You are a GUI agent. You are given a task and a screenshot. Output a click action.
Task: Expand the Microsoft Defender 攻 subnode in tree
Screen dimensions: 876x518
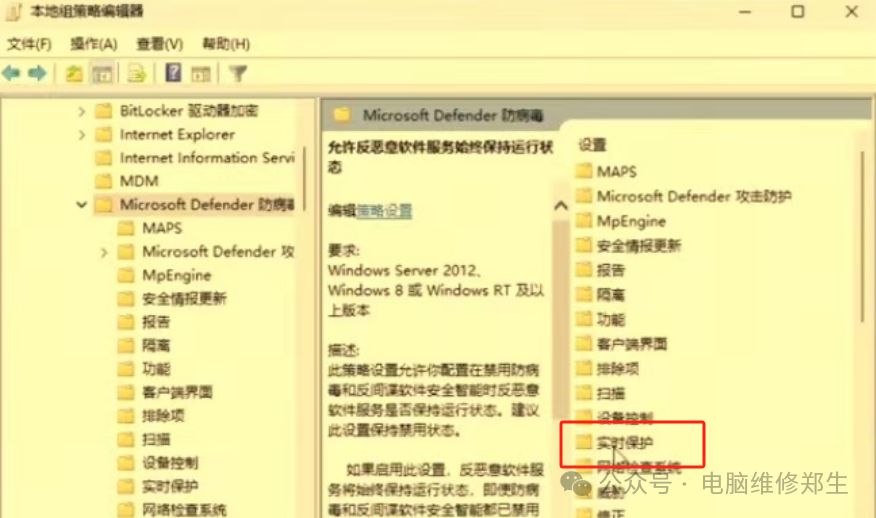[x=104, y=253]
